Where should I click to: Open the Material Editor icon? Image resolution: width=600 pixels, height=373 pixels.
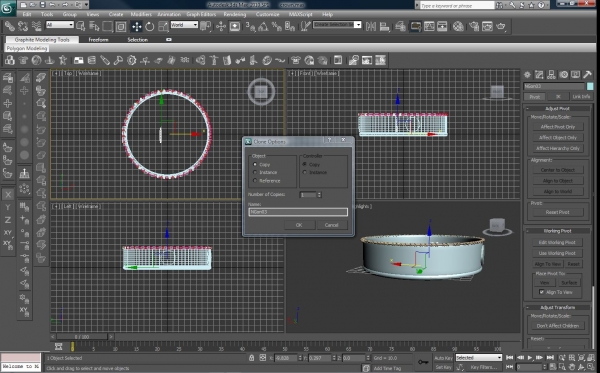tap(458, 26)
